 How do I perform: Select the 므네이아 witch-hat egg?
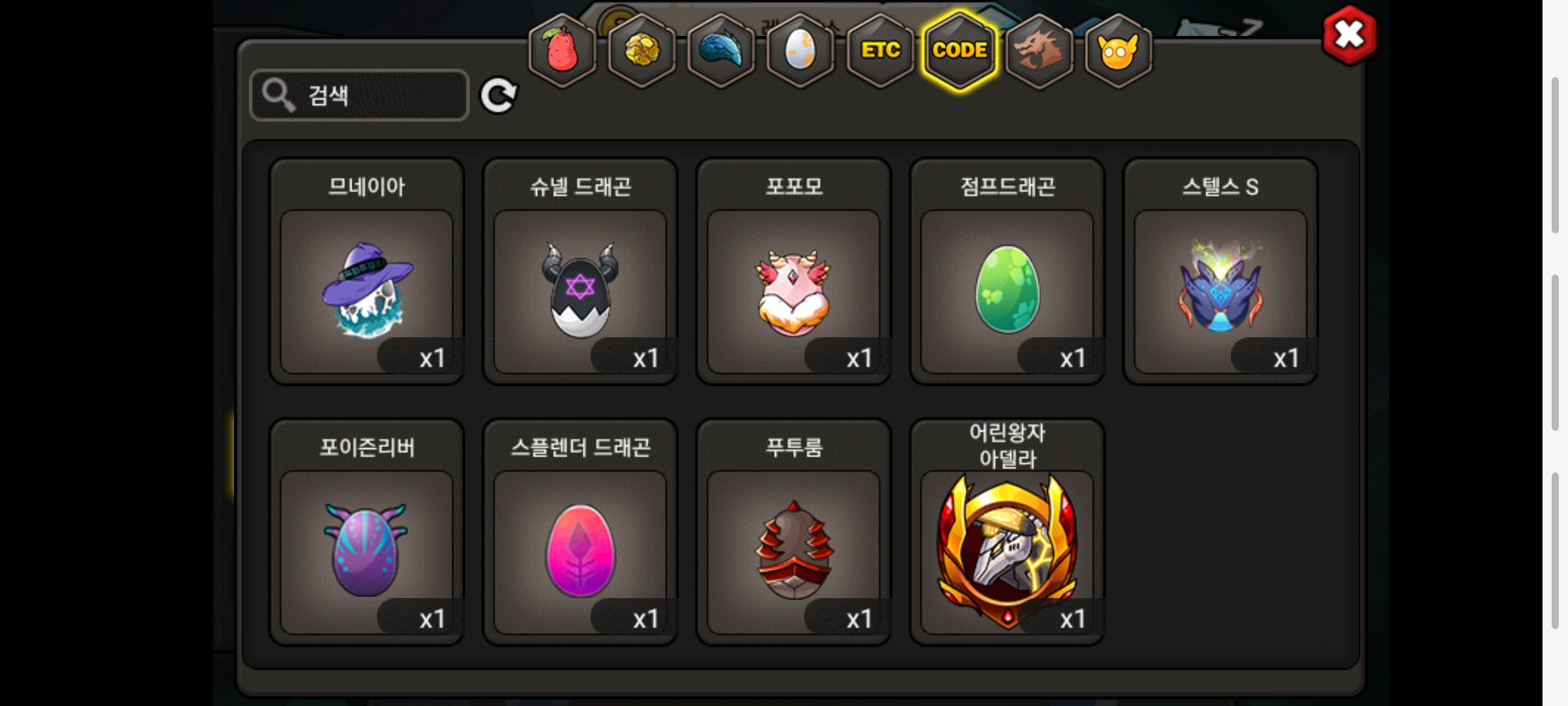367,271
